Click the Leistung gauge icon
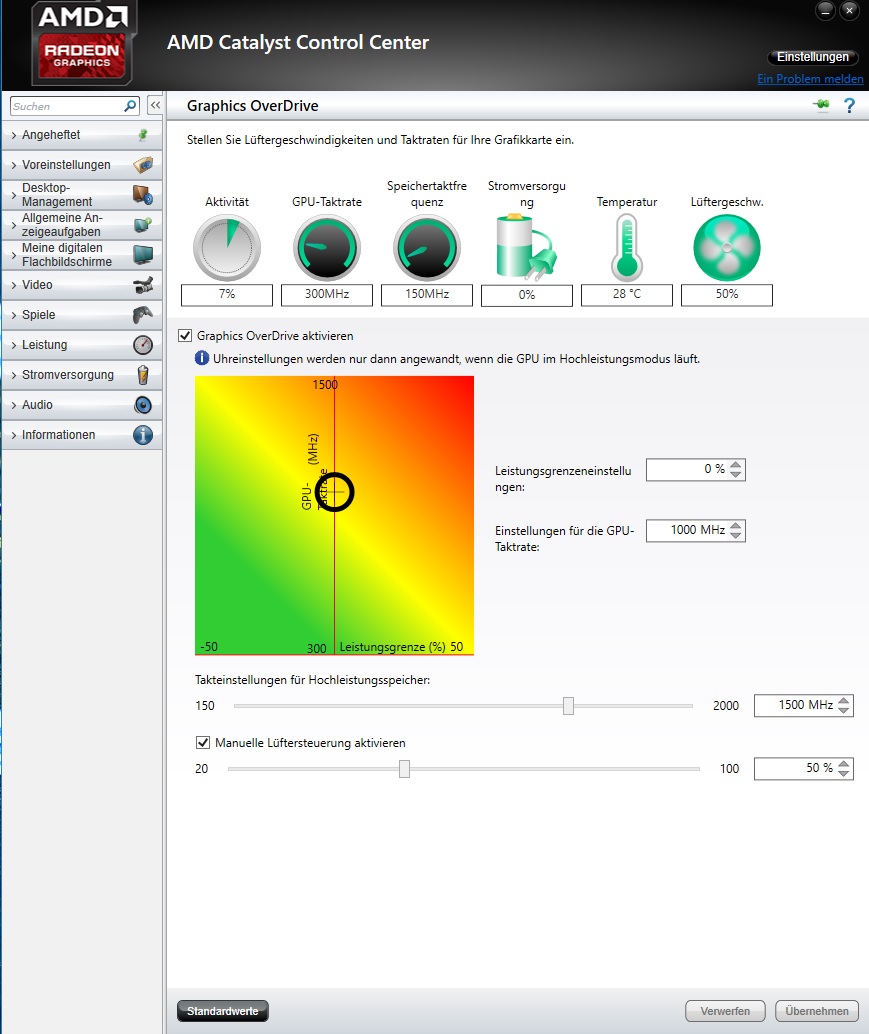The width and height of the screenshot is (869, 1034). click(x=143, y=345)
